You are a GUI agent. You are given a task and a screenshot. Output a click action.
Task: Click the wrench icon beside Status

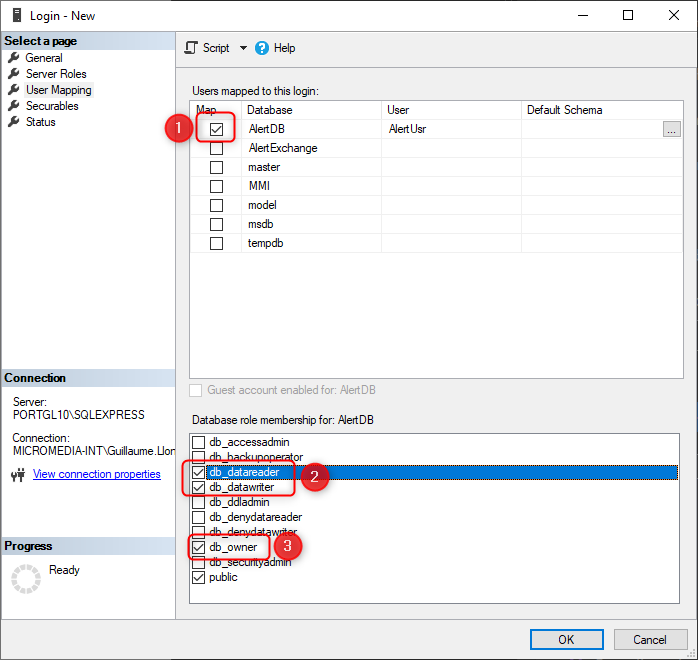pos(14,122)
